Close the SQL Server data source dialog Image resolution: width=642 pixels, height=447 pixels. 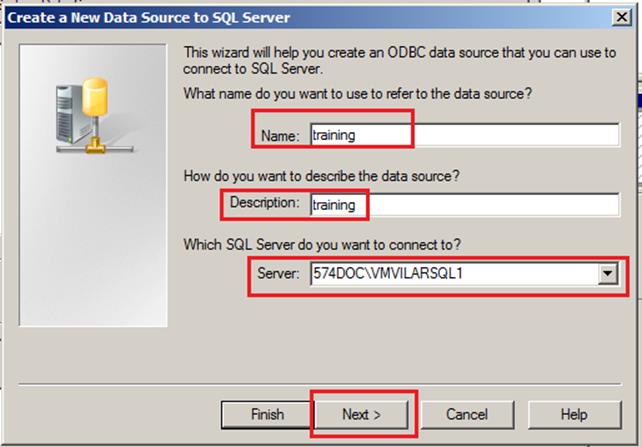pos(622,17)
